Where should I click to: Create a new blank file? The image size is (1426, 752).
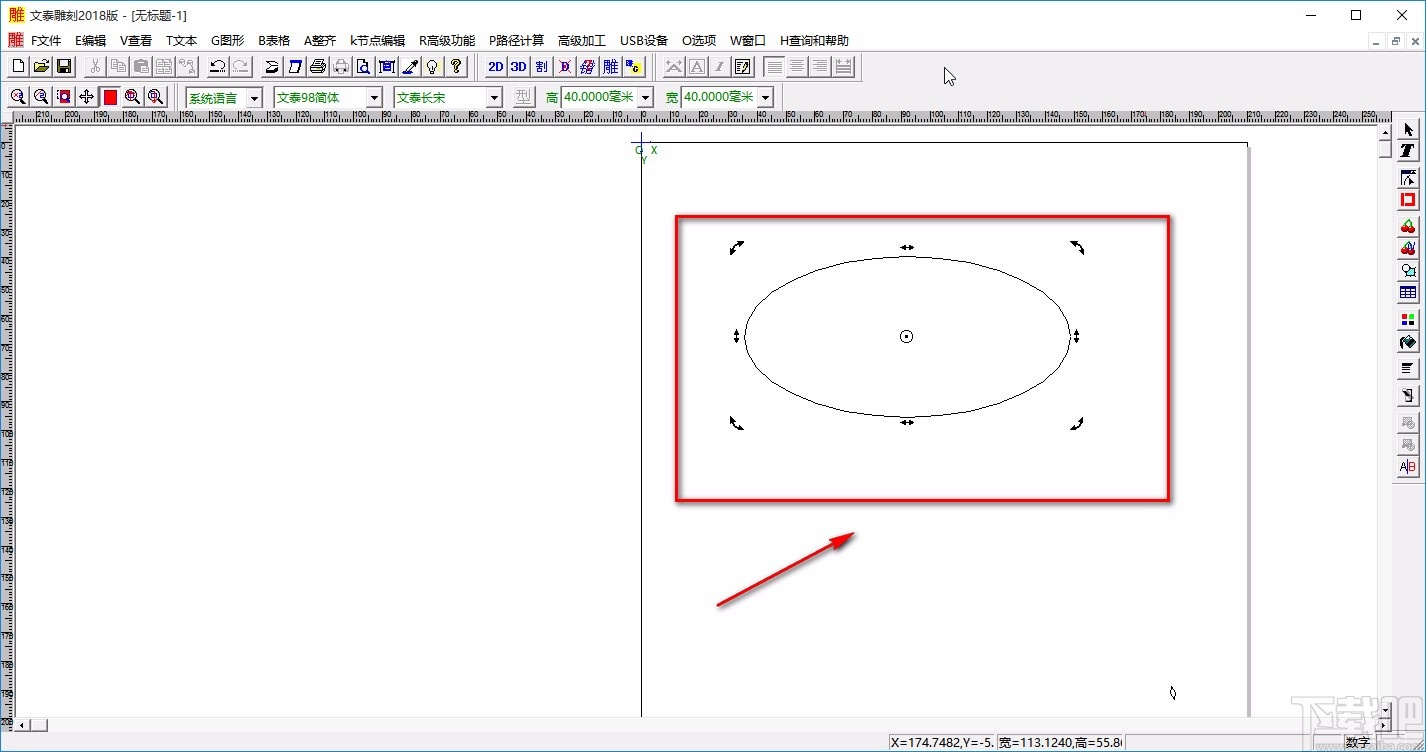tap(18, 67)
